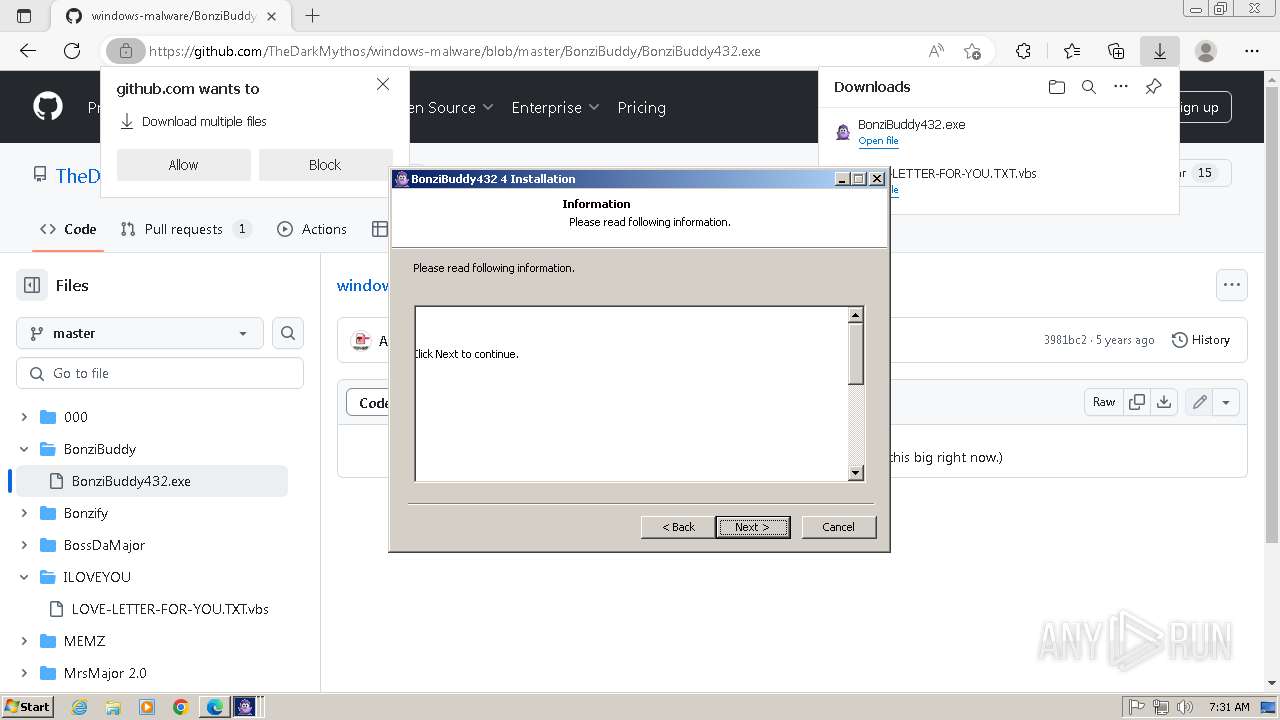
Task: Open the three-dot file actions menu
Action: point(1232,285)
